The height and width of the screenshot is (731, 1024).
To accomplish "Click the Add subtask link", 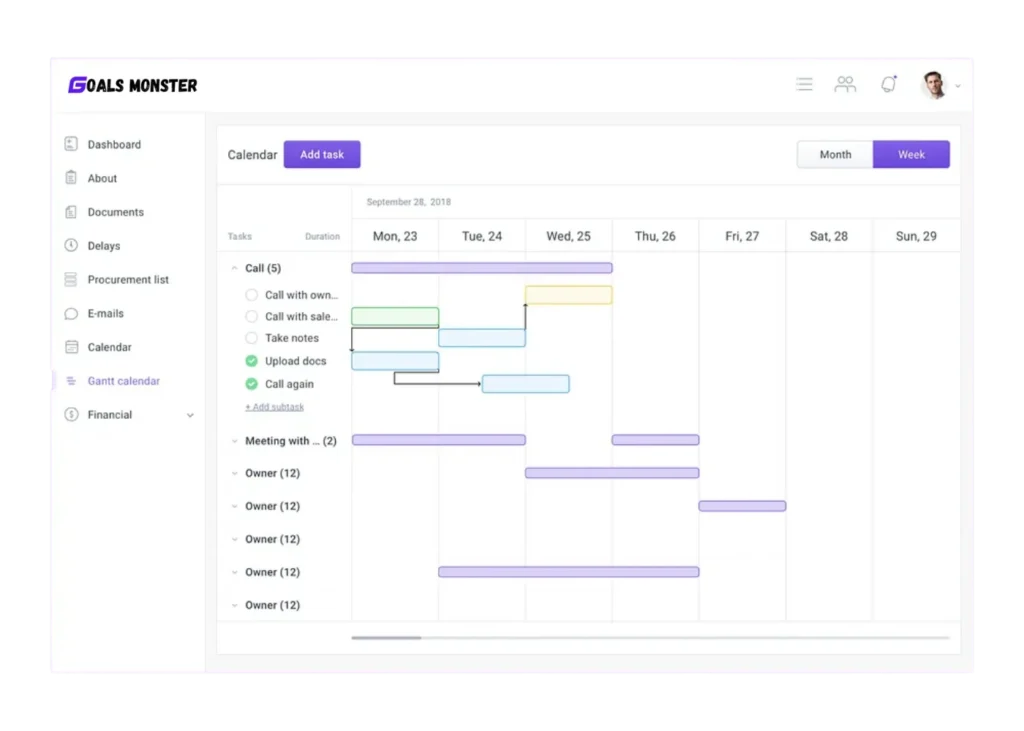I will [x=274, y=407].
